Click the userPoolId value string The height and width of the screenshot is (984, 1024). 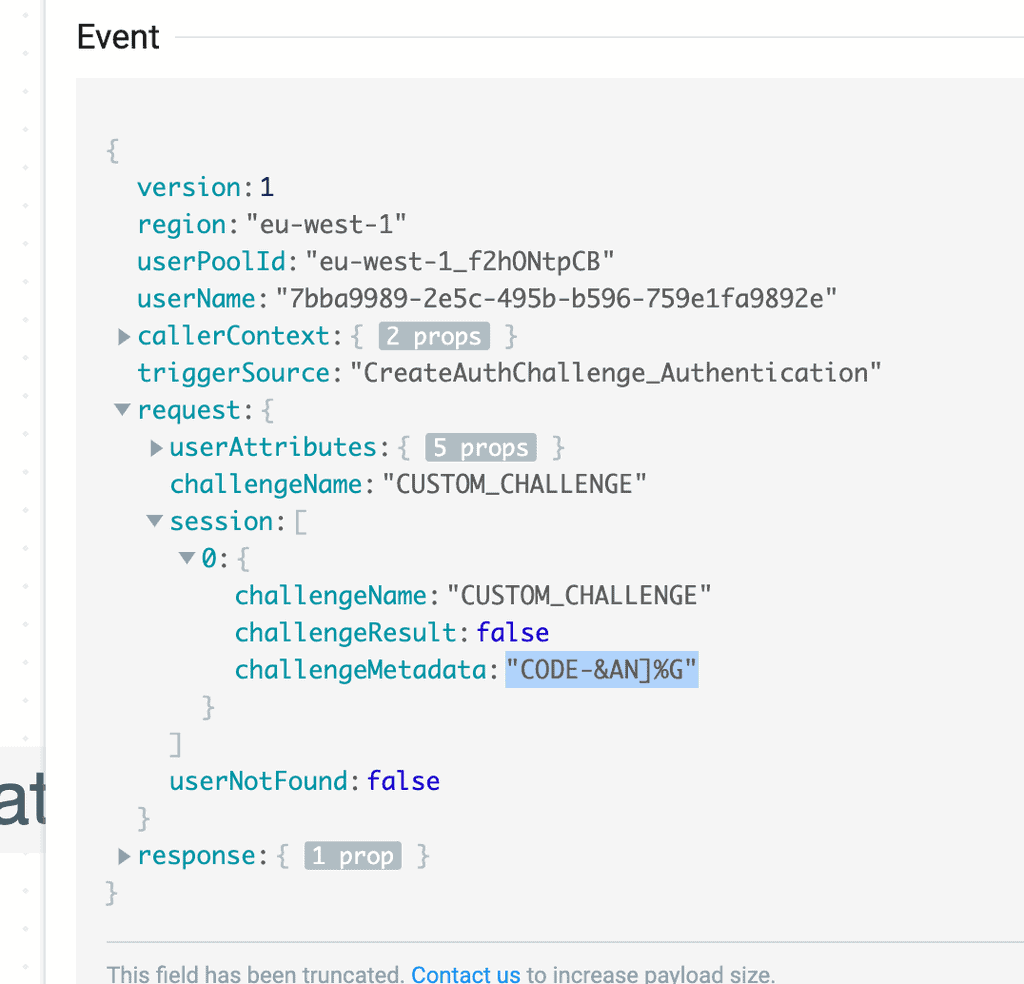[x=460, y=261]
